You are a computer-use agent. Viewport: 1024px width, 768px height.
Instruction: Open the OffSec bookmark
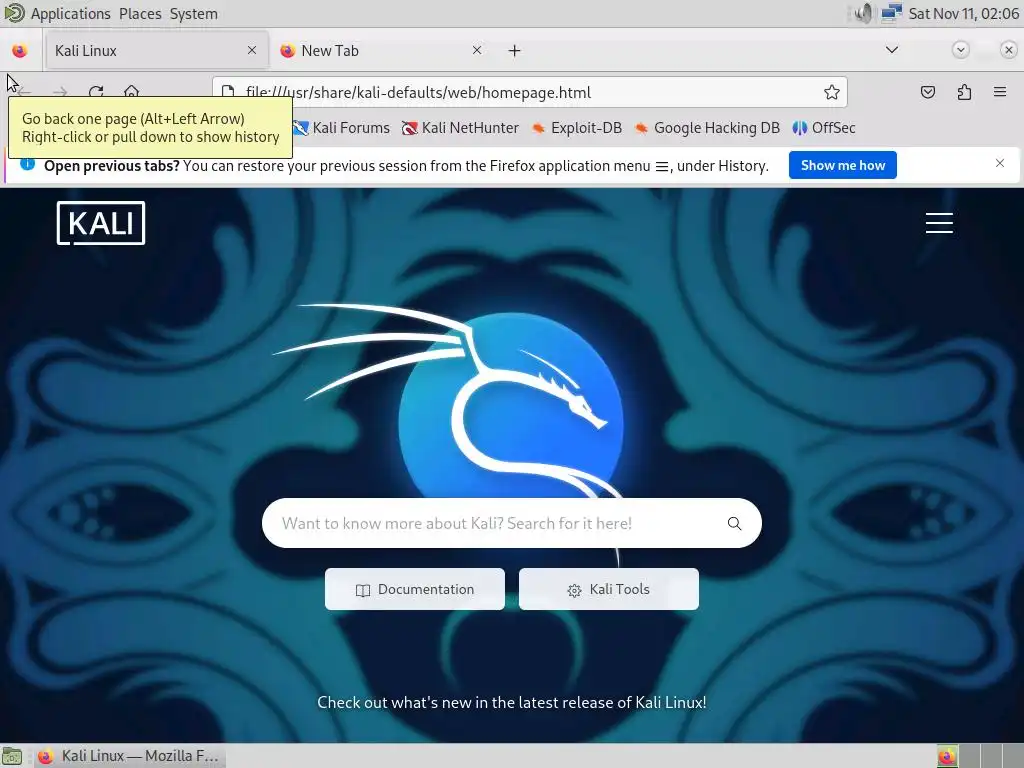tap(824, 128)
